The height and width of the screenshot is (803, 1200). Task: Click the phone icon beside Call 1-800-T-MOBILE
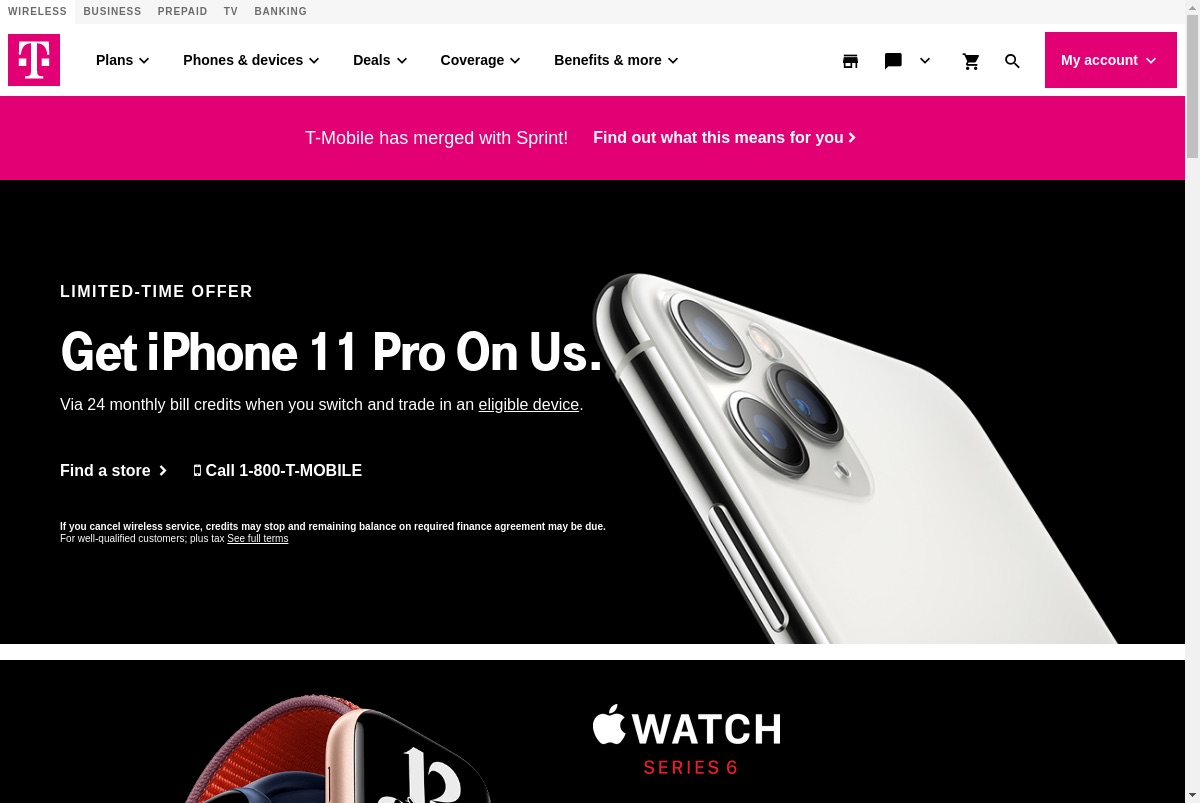point(197,470)
